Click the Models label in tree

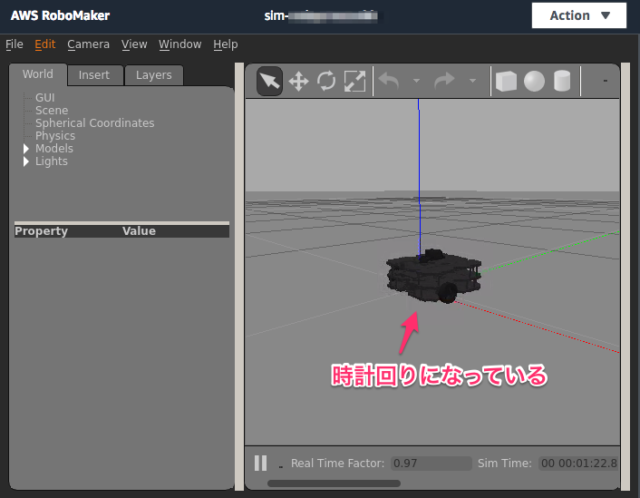[x=54, y=149]
